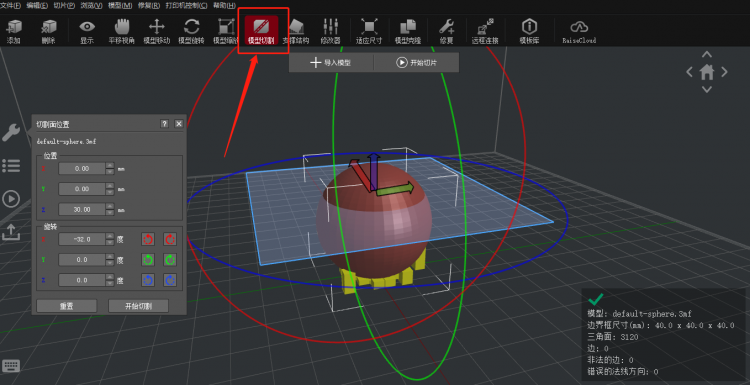Activate the 平移视角 hand pan tool
This screenshot has width=750, height=385.
click(x=121, y=31)
